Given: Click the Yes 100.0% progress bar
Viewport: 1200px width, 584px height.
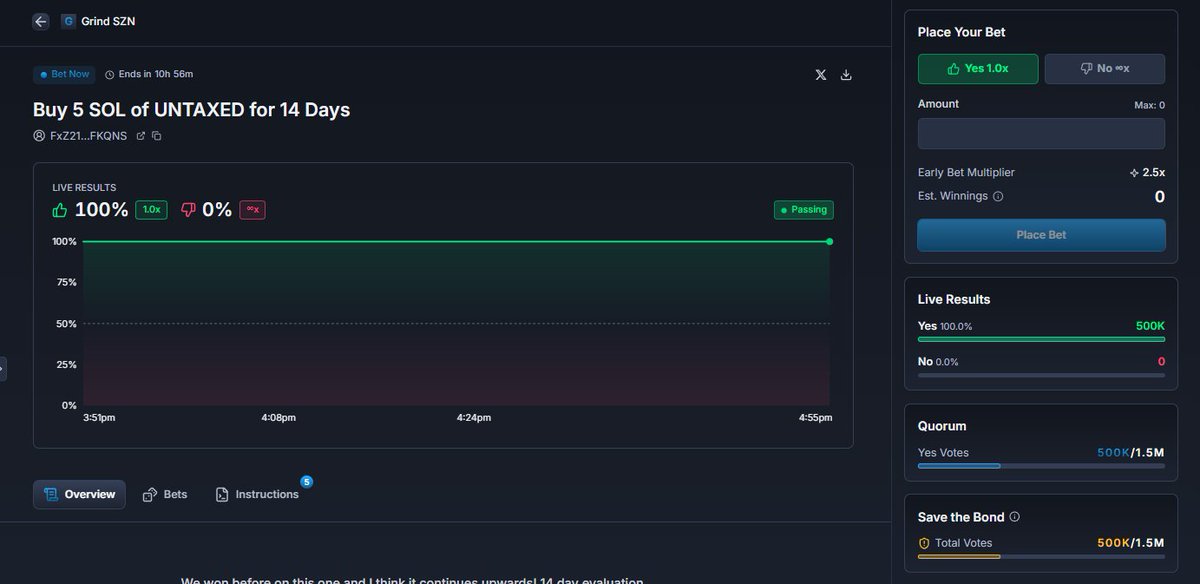Looking at the screenshot, I should (1041, 339).
